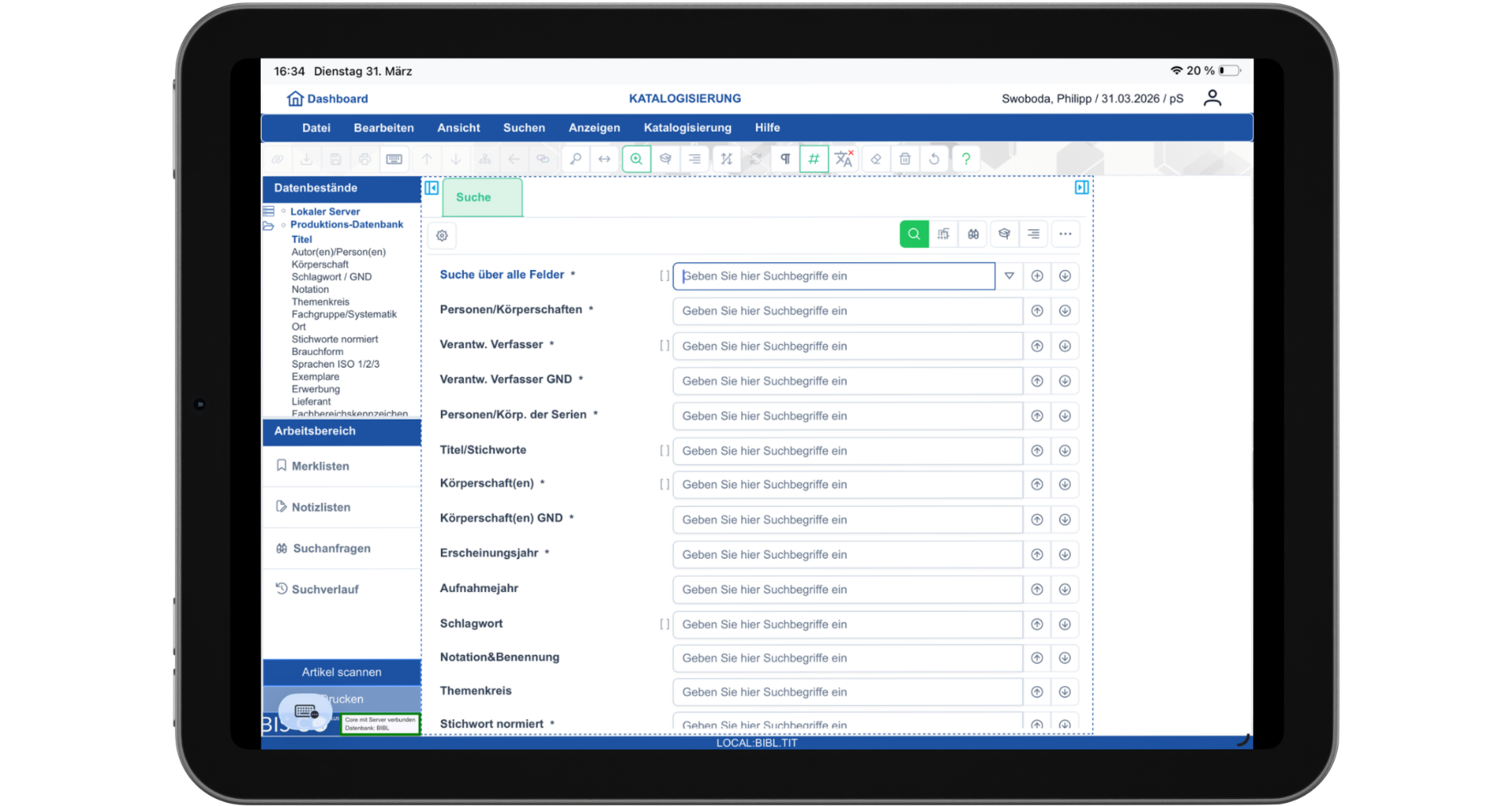Open the user profile icon
The width and height of the screenshot is (1512, 806).
(1212, 98)
